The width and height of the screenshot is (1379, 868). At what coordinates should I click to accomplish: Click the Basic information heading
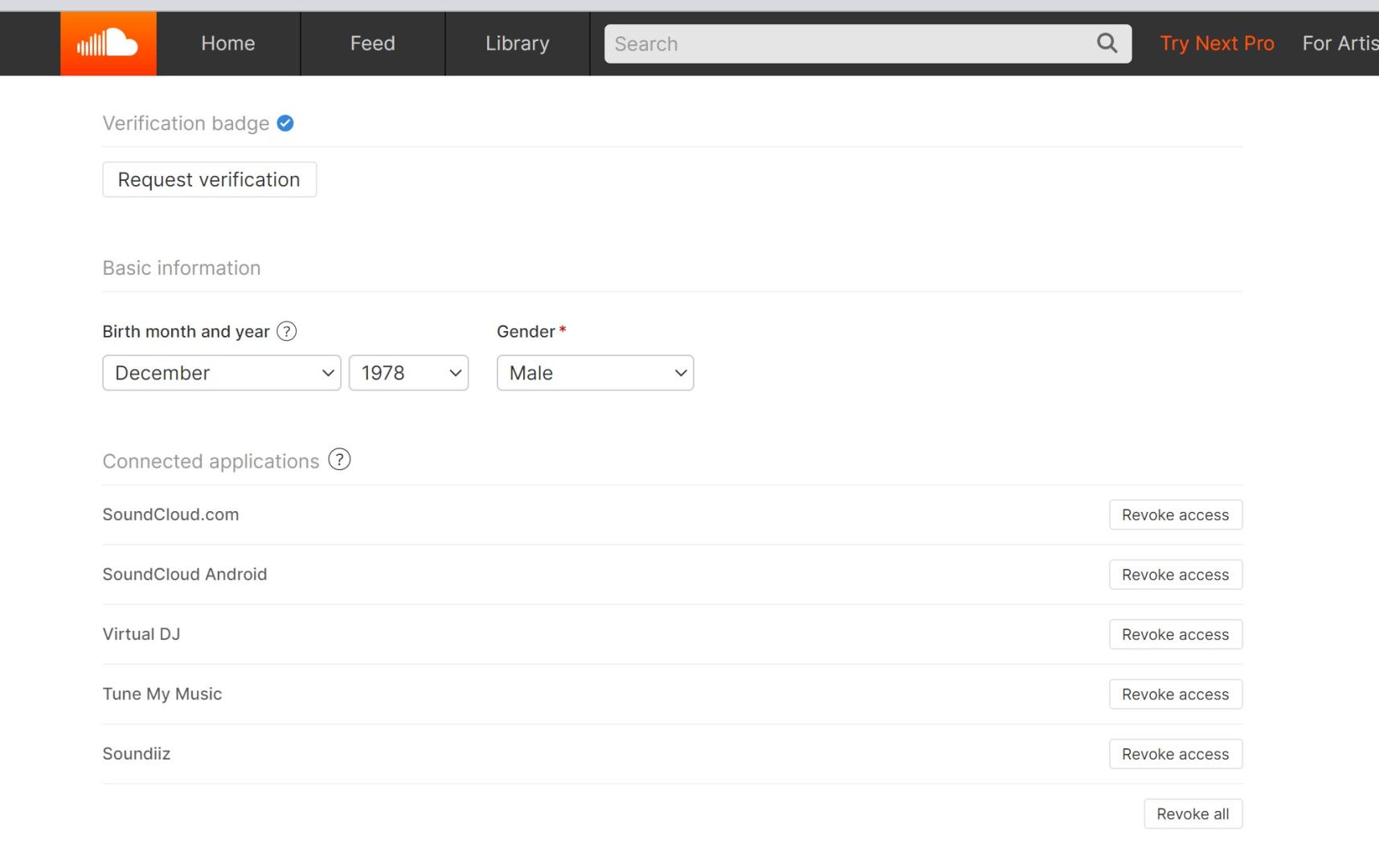click(182, 268)
